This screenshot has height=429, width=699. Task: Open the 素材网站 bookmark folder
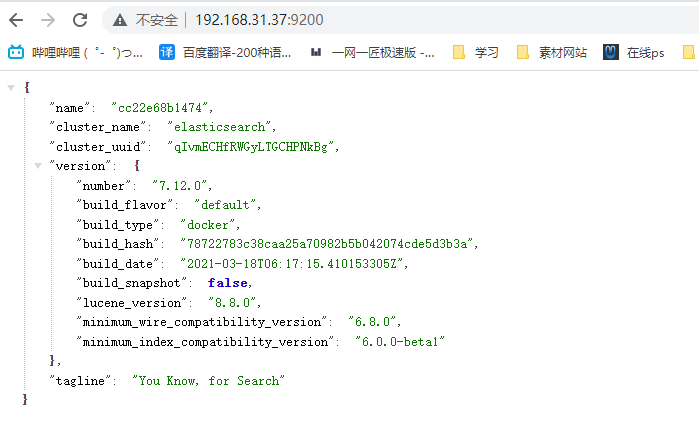(551, 53)
